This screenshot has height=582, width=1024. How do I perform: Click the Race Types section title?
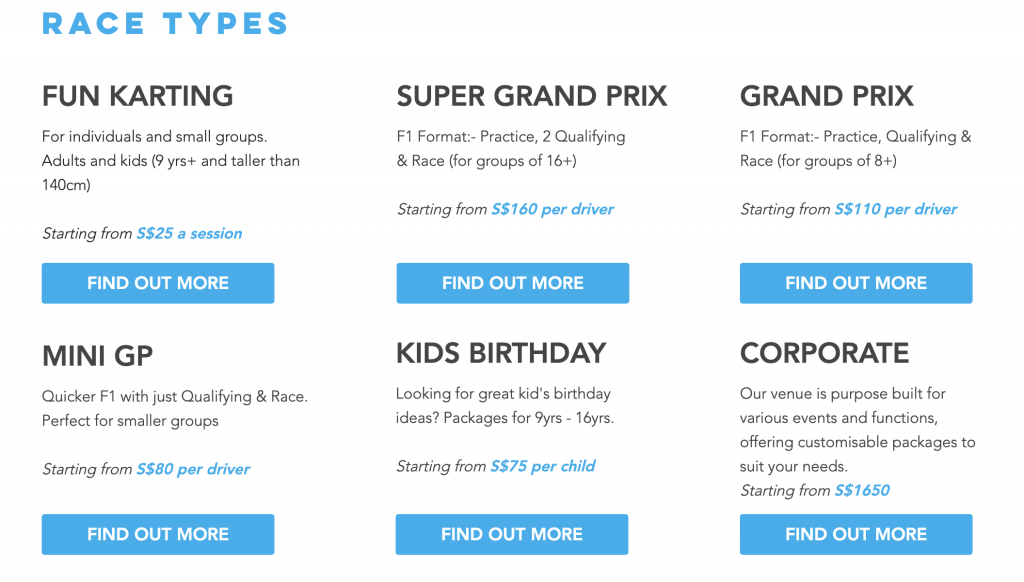point(165,23)
